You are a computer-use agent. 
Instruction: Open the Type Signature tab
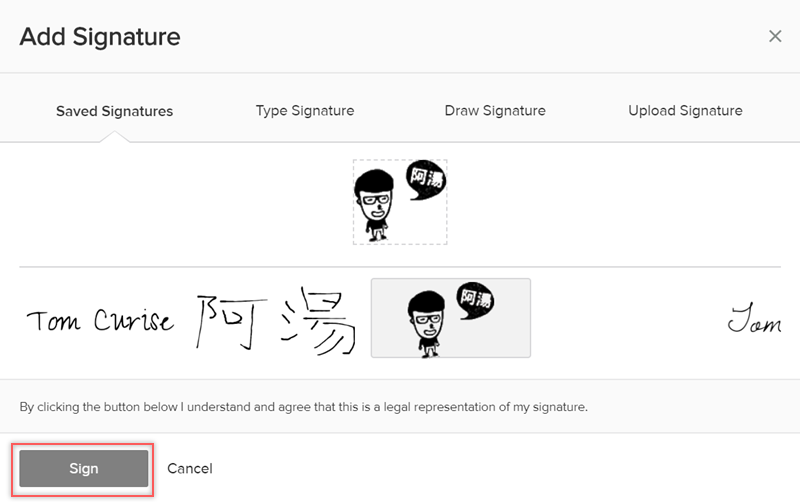[x=305, y=111]
